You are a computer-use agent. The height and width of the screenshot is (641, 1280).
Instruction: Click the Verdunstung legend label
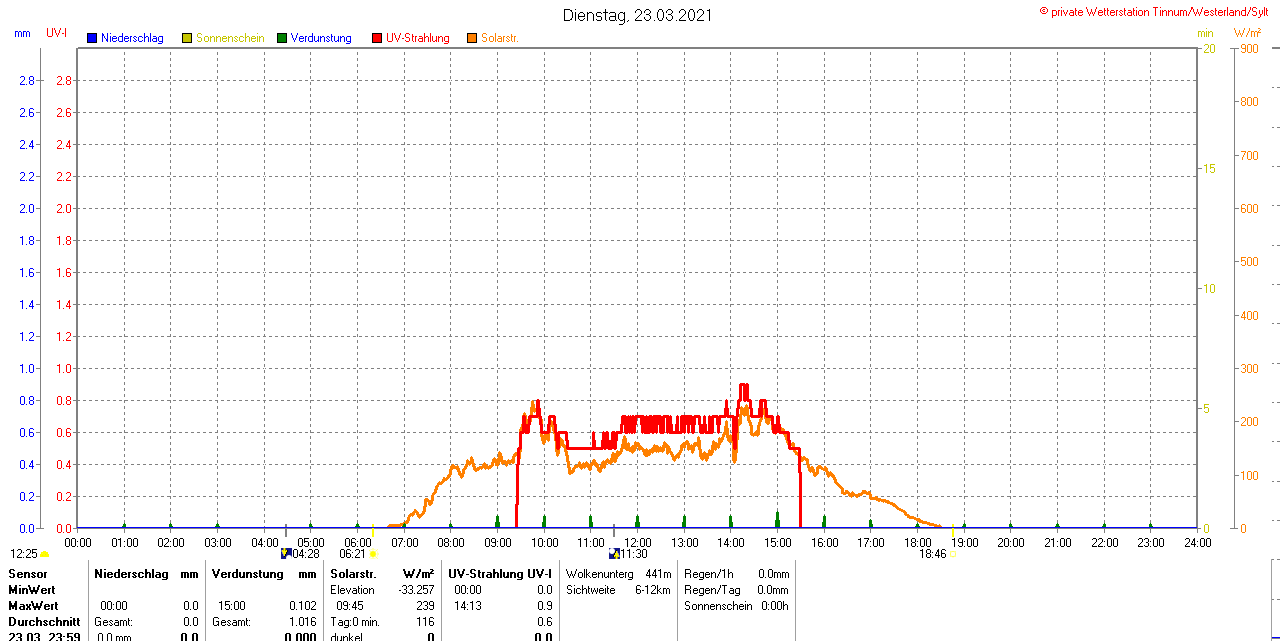[321, 38]
